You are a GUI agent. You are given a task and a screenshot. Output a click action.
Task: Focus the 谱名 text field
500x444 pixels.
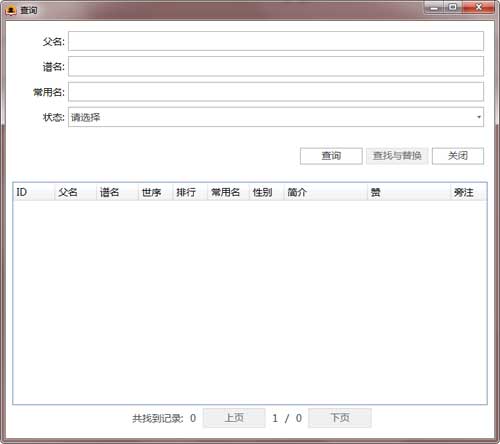[x=276, y=66]
